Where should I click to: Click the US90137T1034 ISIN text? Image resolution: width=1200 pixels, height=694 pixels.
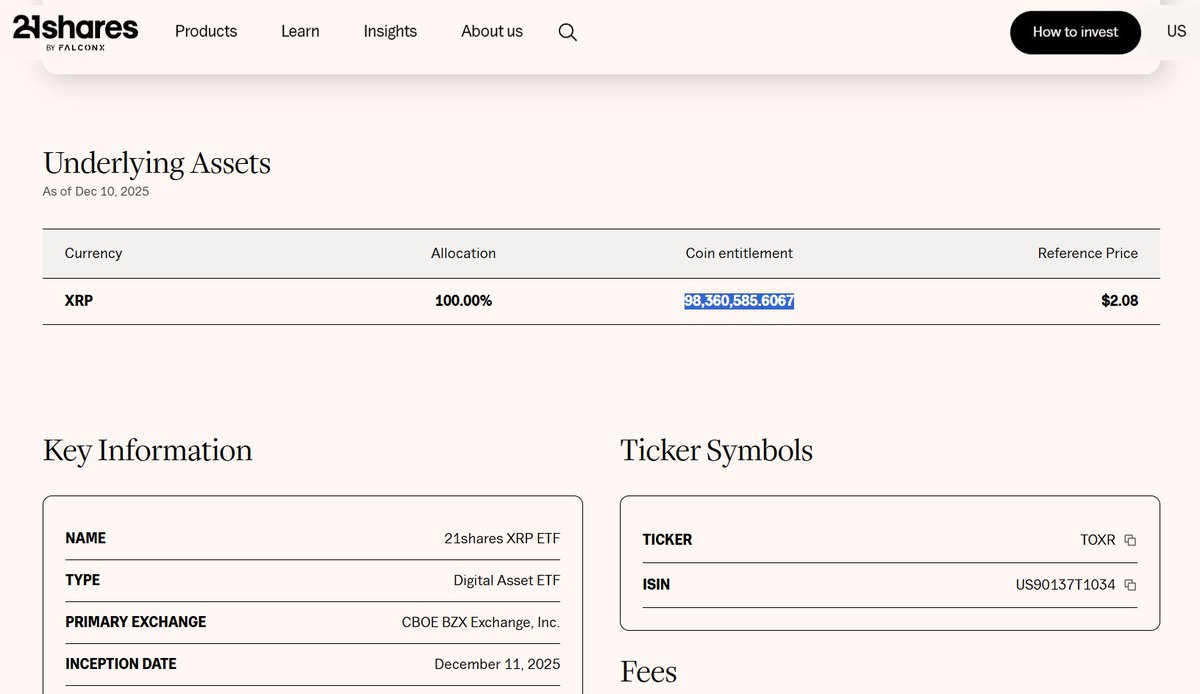pyautogui.click(x=1065, y=585)
